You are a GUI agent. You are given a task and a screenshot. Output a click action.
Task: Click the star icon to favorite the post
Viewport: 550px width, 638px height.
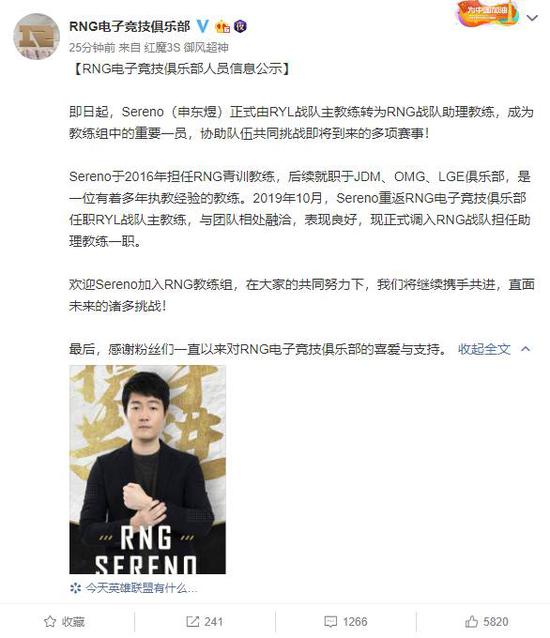point(50,621)
